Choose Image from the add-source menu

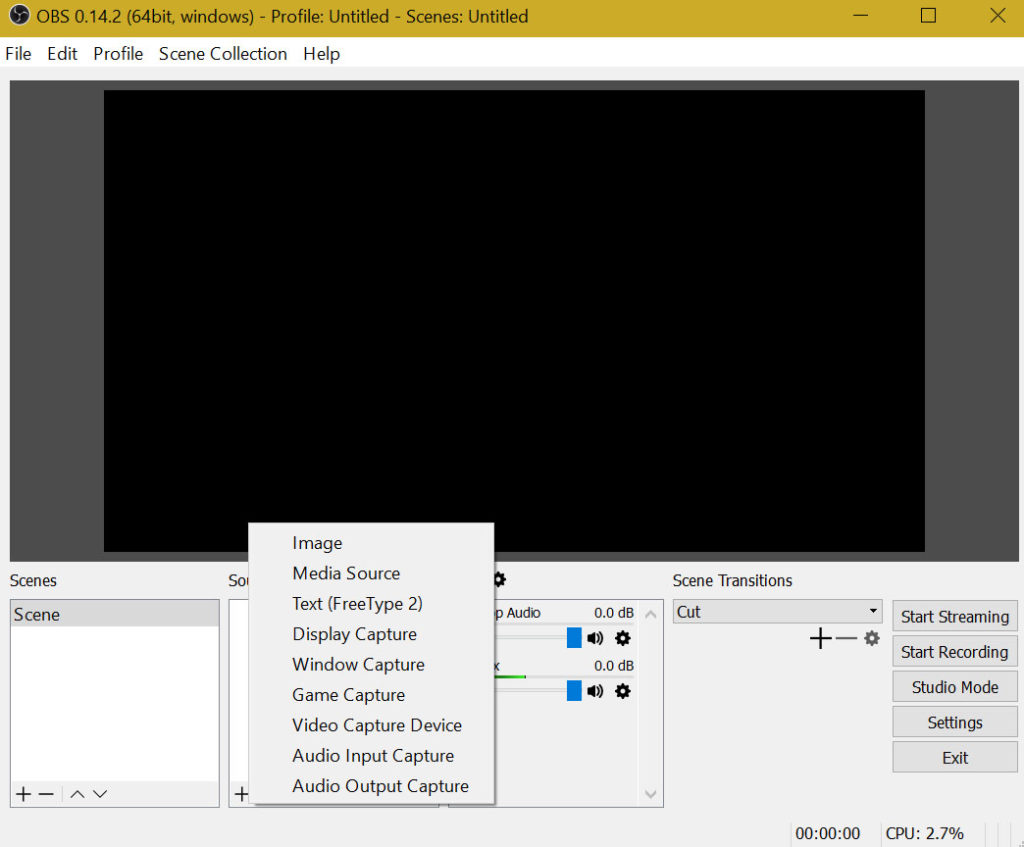click(371, 543)
